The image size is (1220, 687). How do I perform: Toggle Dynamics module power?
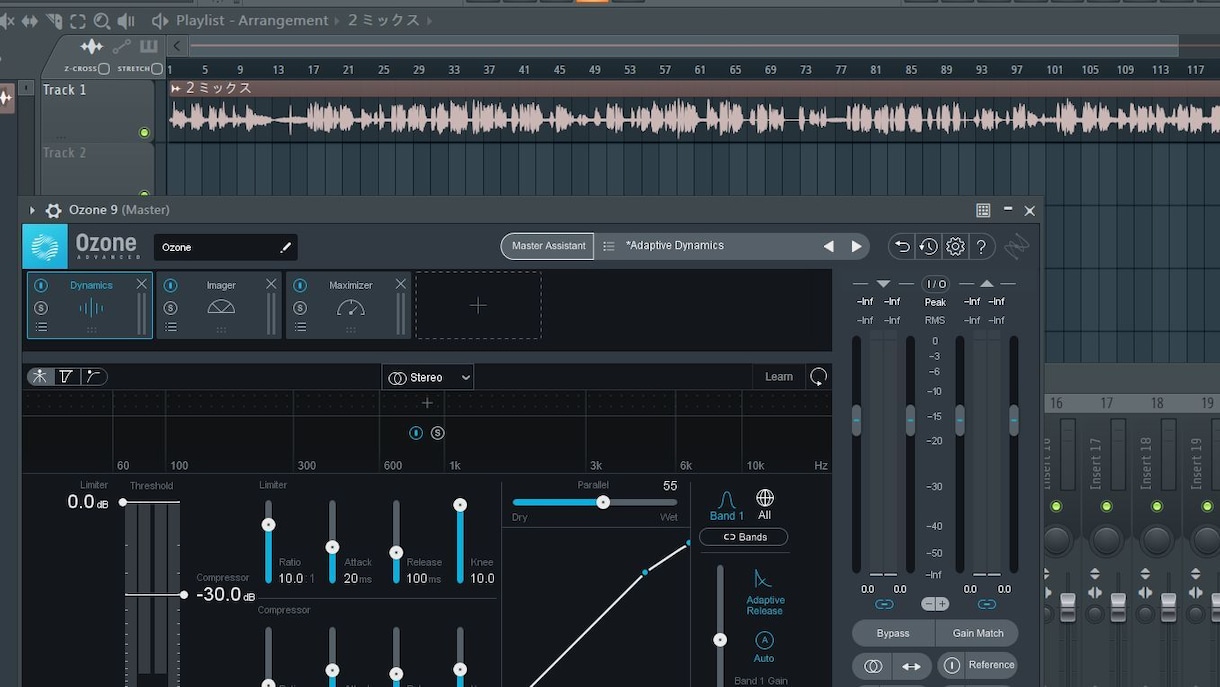(41, 285)
